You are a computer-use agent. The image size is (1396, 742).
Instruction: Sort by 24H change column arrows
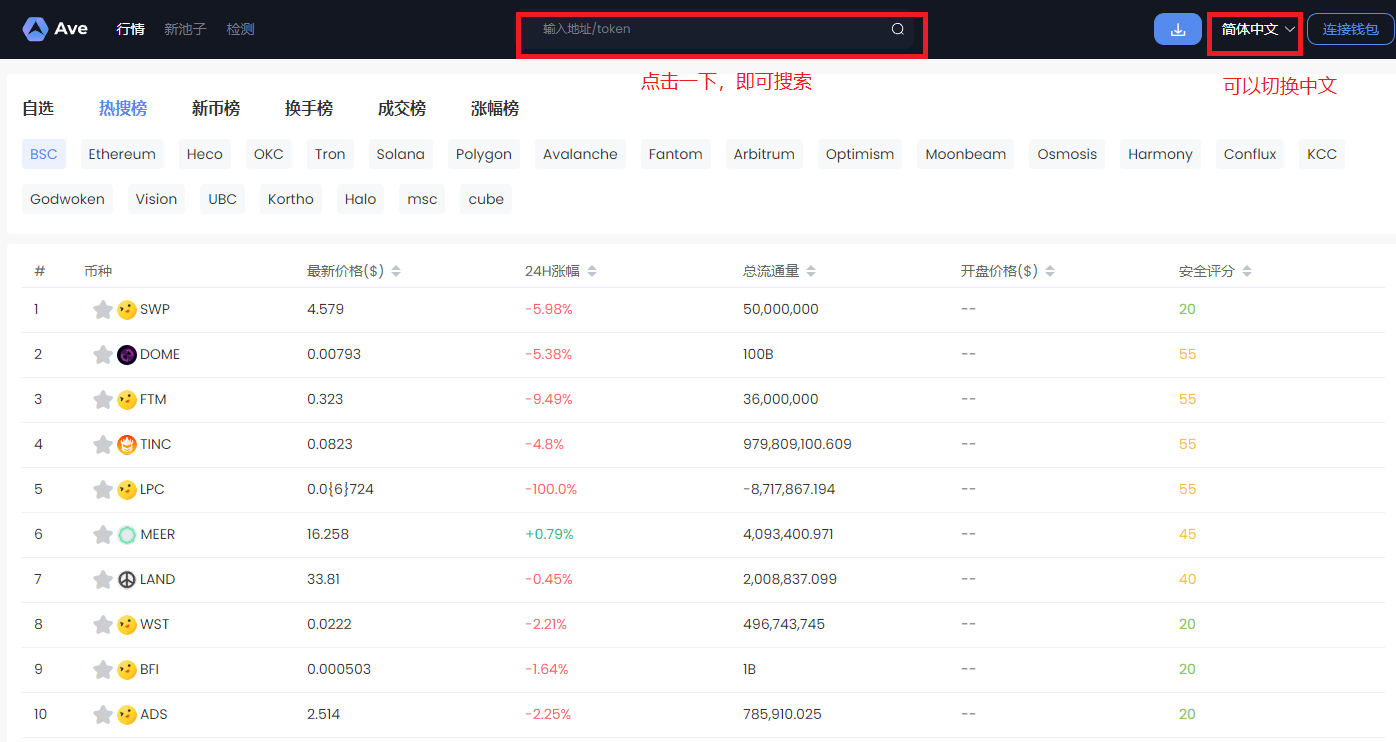(x=592, y=272)
